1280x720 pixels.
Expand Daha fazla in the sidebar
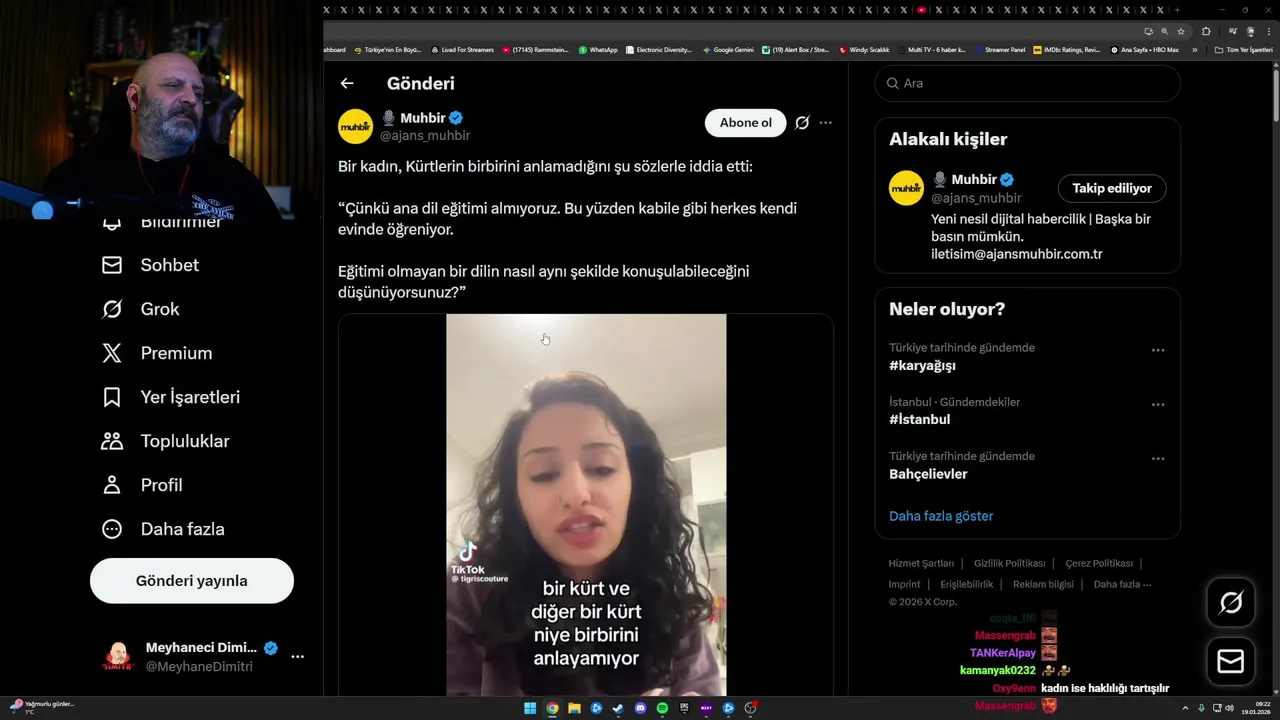(163, 529)
